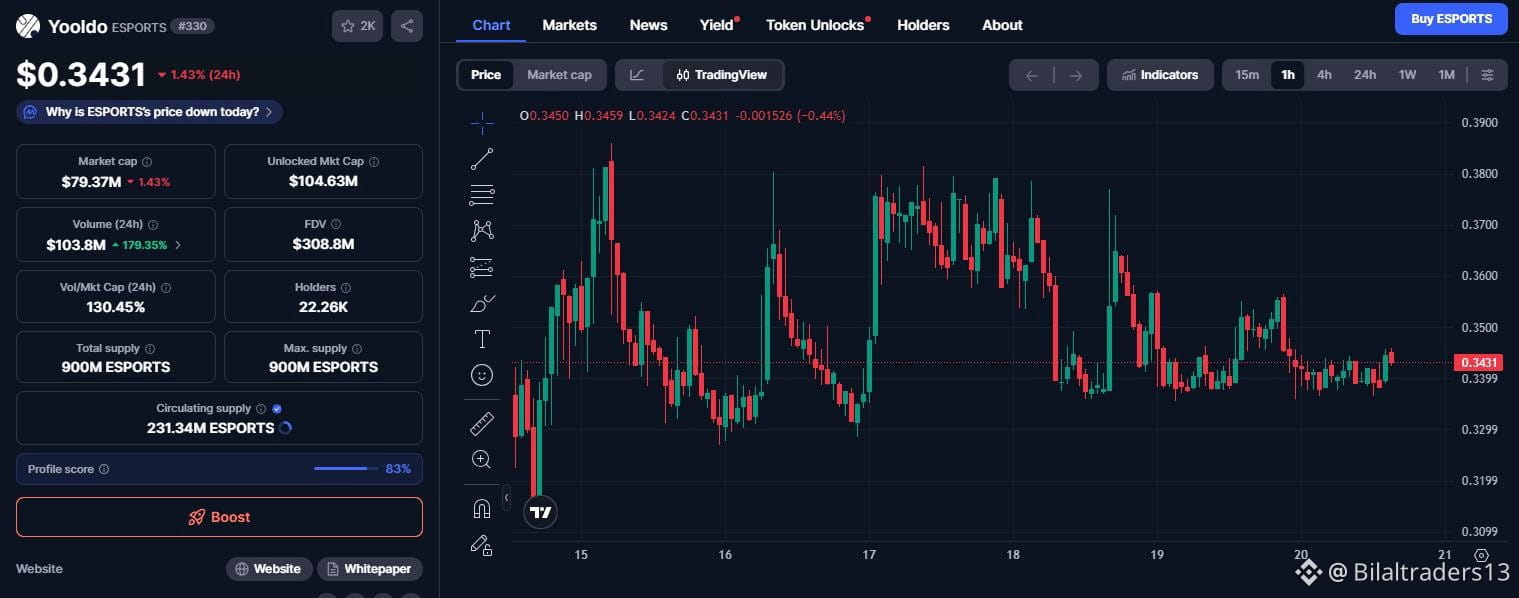This screenshot has width=1519, height=598.
Task: Select the crosshair cursor tool
Action: [x=482, y=123]
